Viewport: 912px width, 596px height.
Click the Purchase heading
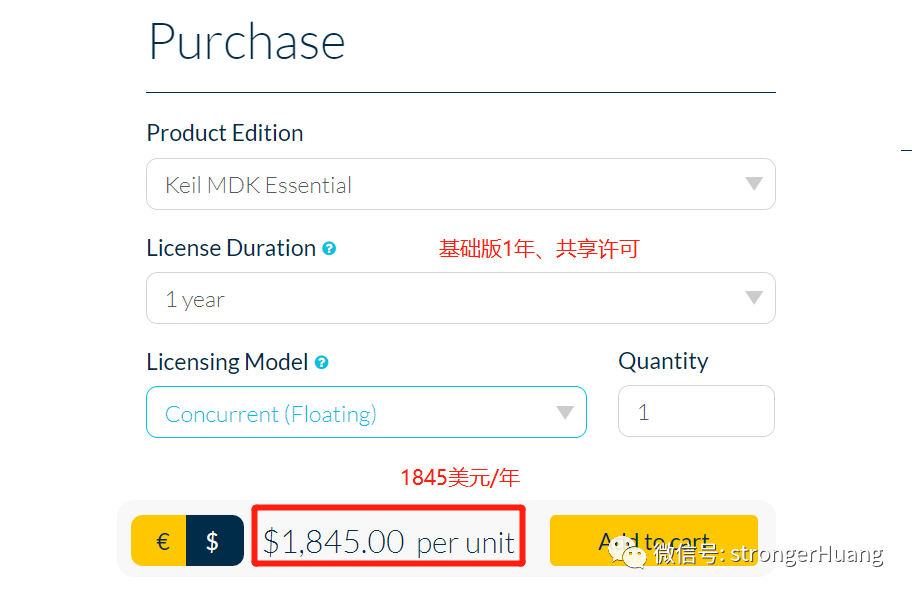pyautogui.click(x=247, y=42)
